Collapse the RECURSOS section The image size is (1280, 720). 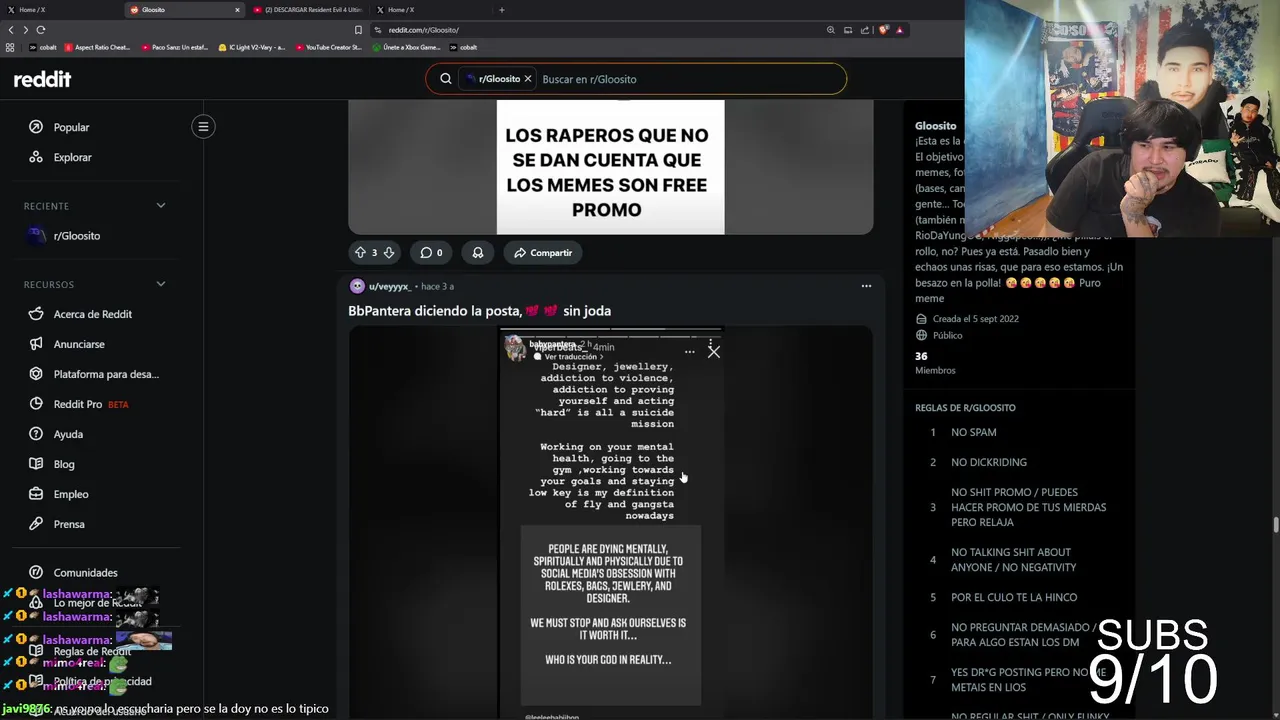[161, 284]
